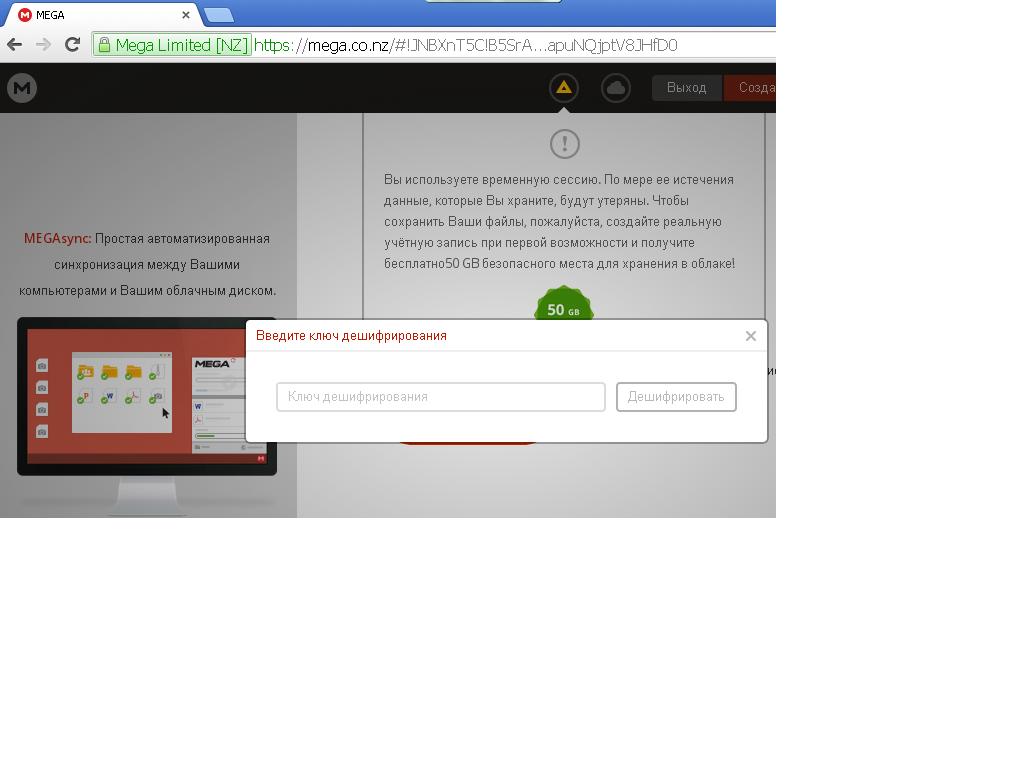Open the cloud drive icon
The height and width of the screenshot is (768, 1024).
(x=615, y=88)
